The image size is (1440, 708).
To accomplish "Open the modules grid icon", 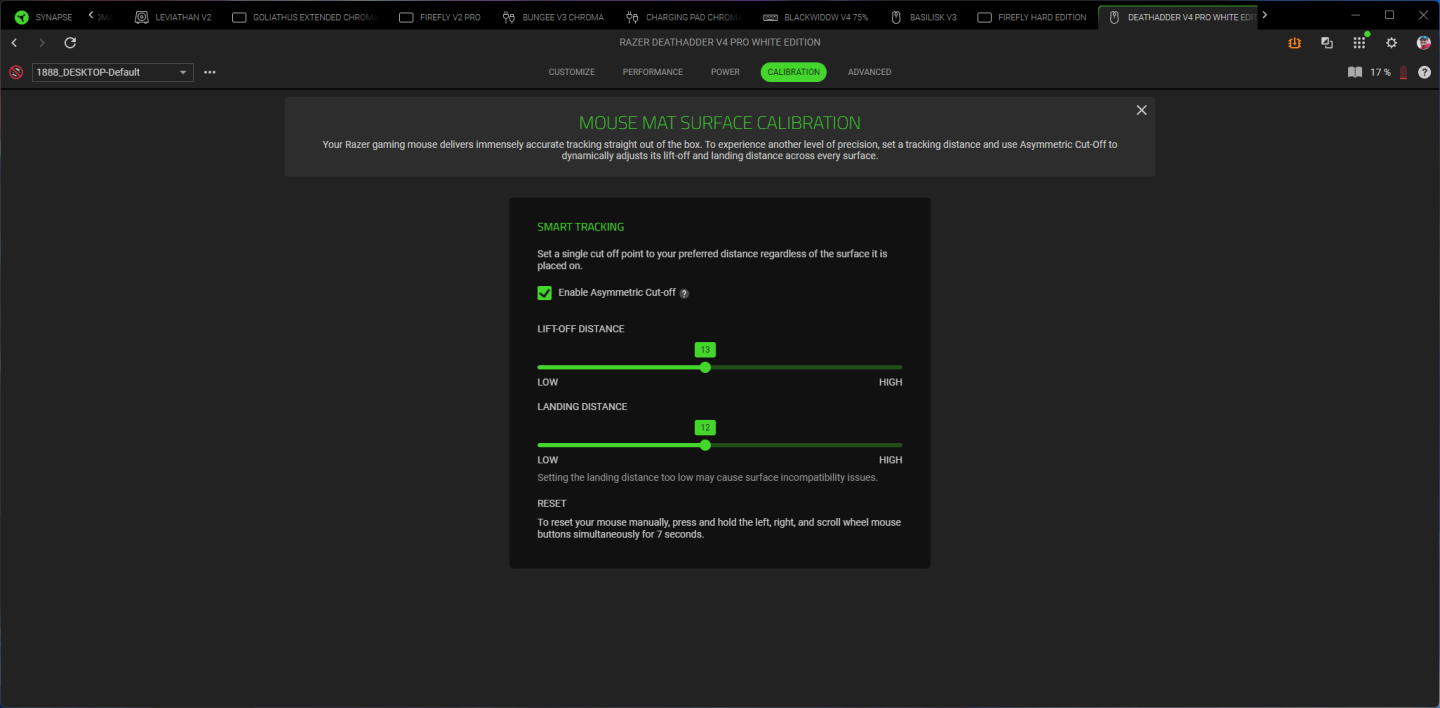I will (1359, 43).
